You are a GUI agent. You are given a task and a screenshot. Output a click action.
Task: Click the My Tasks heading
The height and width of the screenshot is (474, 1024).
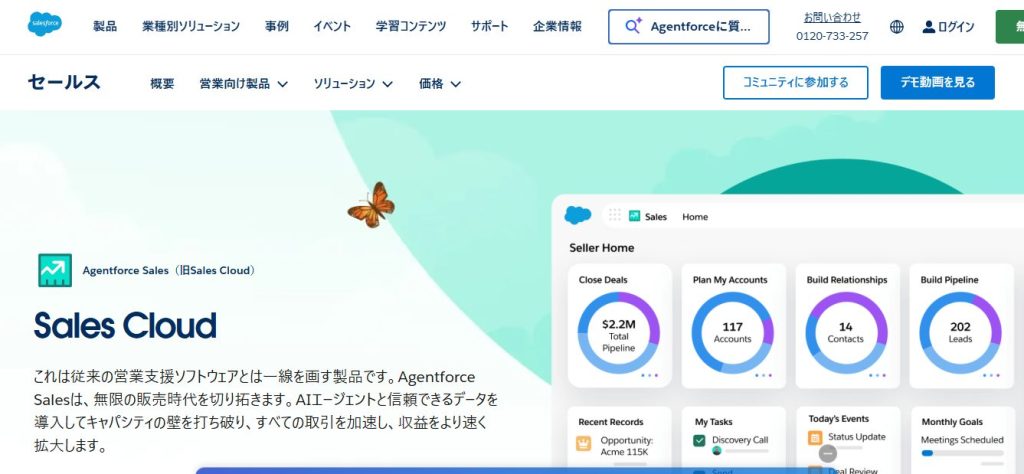click(x=713, y=422)
